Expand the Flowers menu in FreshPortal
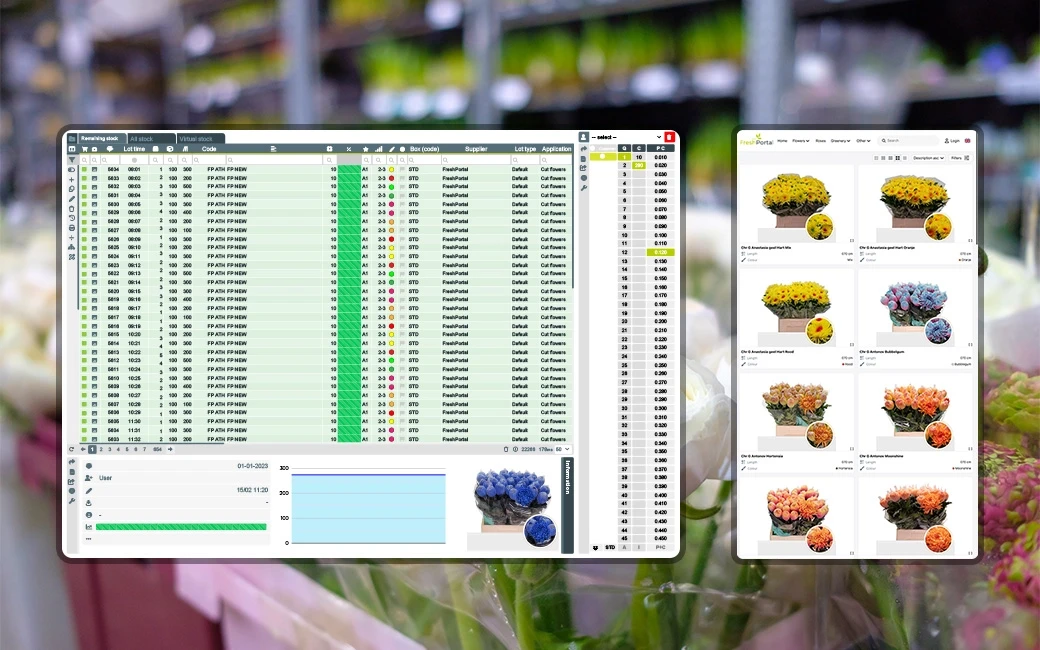The image size is (1040, 650). [x=801, y=141]
